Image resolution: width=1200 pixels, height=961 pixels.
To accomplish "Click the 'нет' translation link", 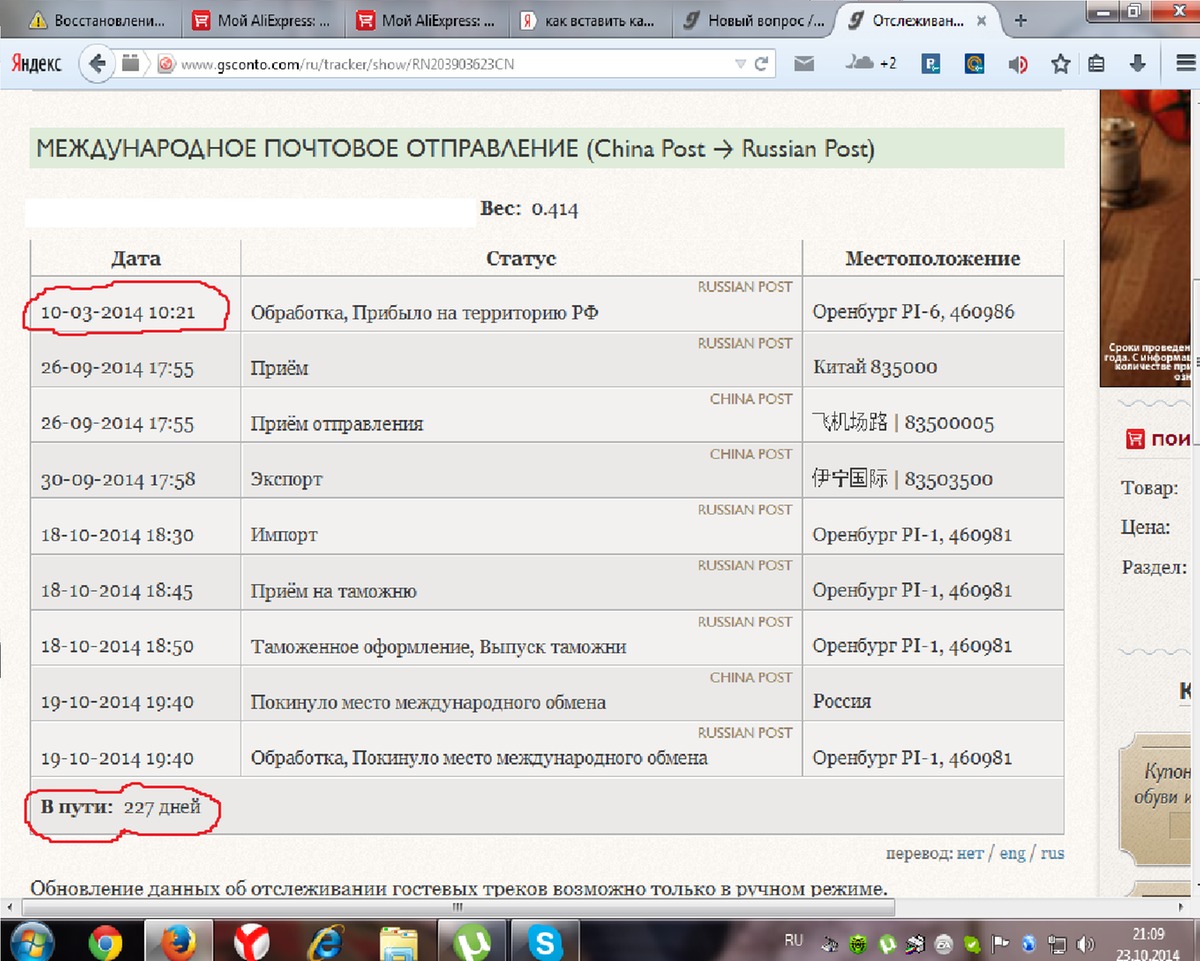I will [969, 853].
